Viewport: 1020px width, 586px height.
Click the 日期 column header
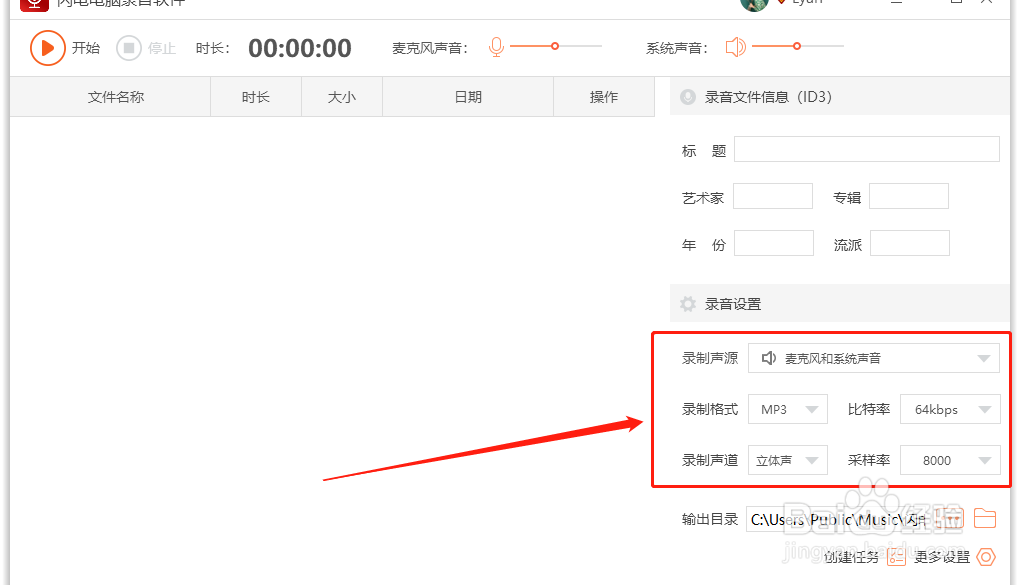[467, 96]
